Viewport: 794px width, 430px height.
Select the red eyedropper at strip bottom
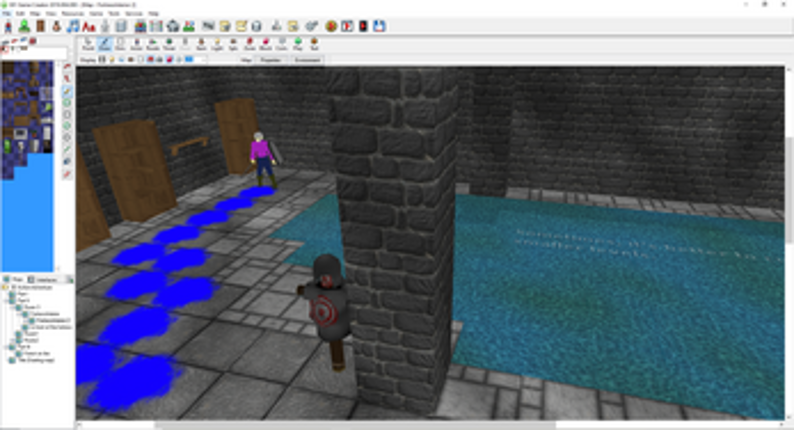point(67,174)
